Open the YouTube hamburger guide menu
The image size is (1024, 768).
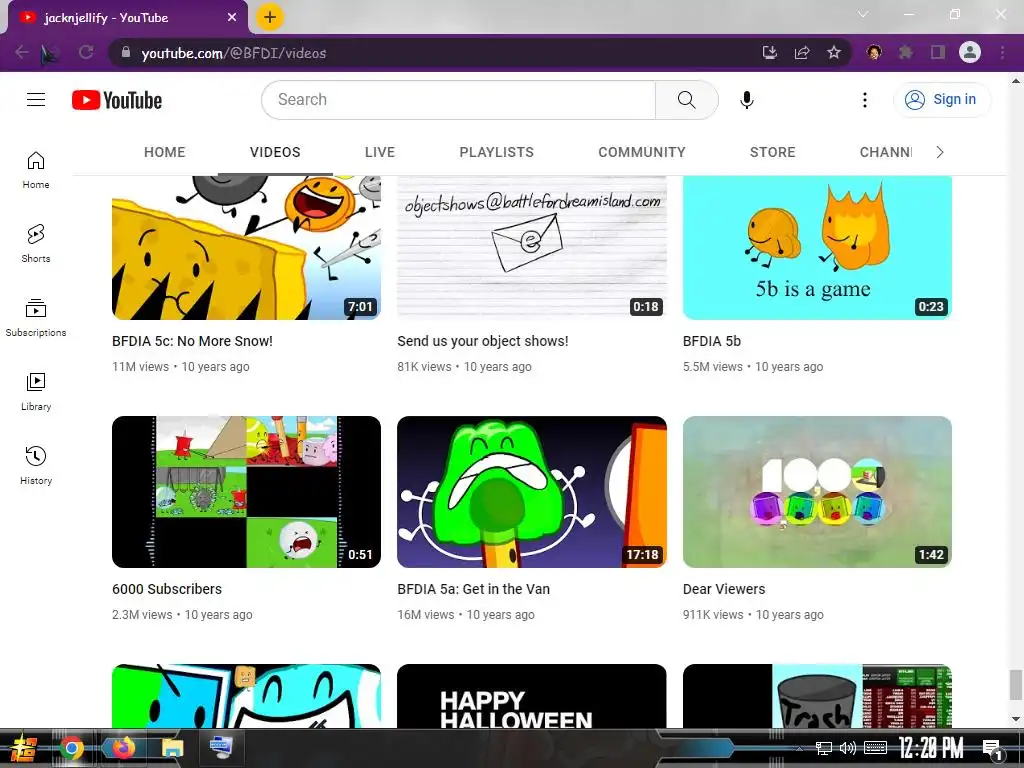coord(36,99)
